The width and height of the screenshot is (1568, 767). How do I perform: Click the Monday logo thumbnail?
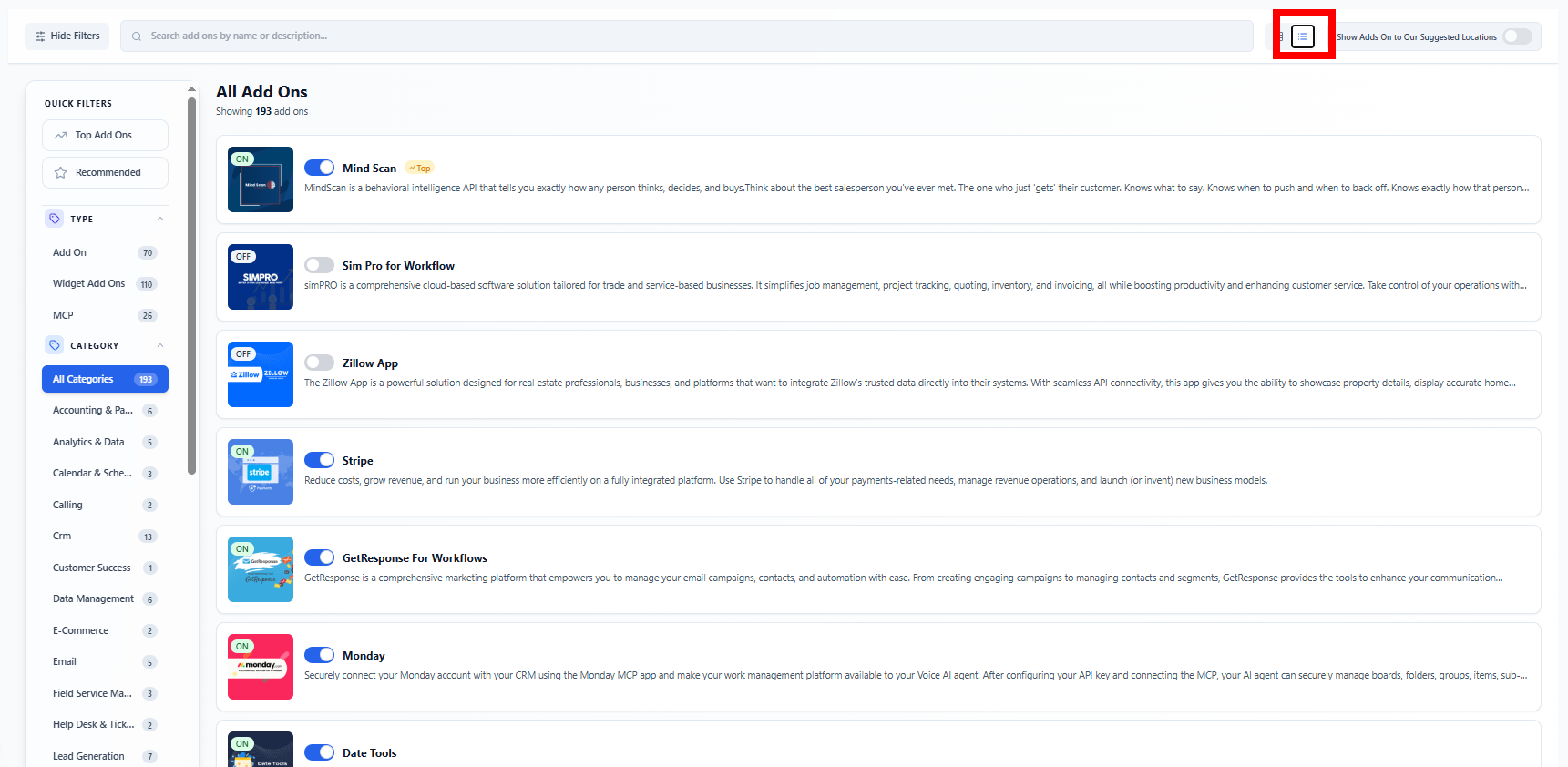point(261,667)
